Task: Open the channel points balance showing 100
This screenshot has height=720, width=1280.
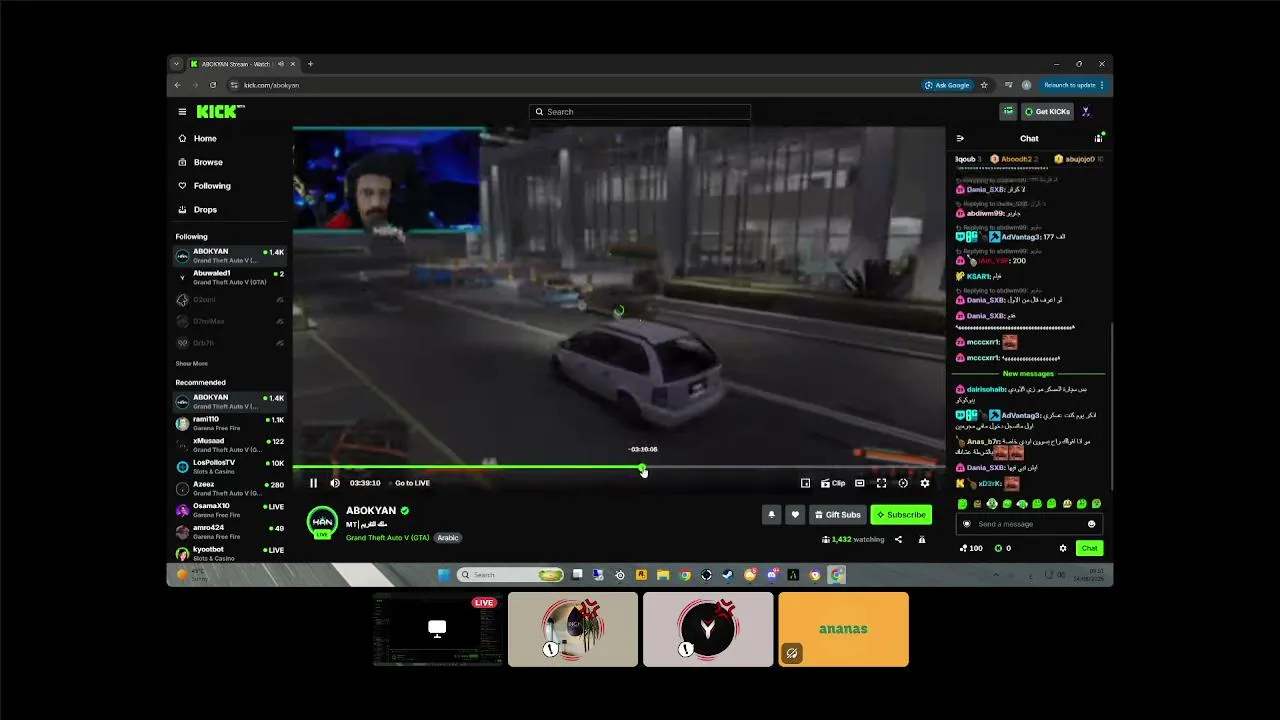Action: pyautogui.click(x=970, y=548)
